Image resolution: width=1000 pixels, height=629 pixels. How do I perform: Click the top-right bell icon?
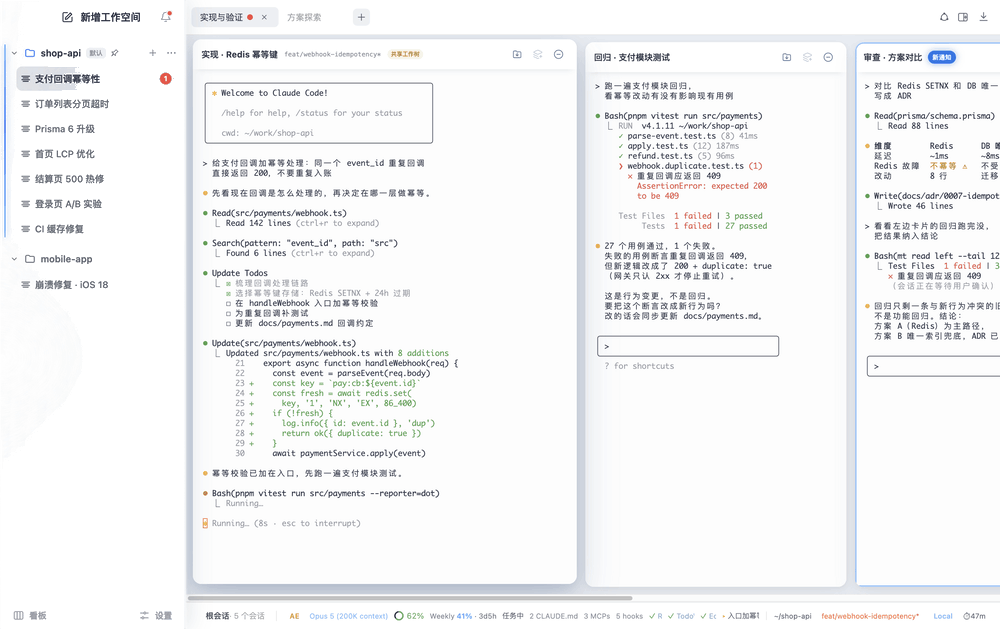(x=944, y=17)
